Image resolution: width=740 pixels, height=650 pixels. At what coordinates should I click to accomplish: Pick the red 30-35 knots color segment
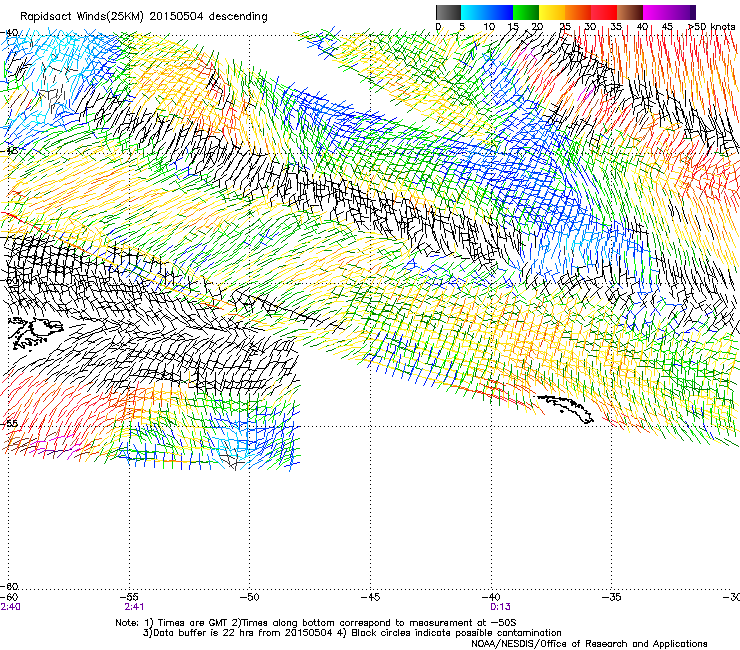click(x=604, y=12)
